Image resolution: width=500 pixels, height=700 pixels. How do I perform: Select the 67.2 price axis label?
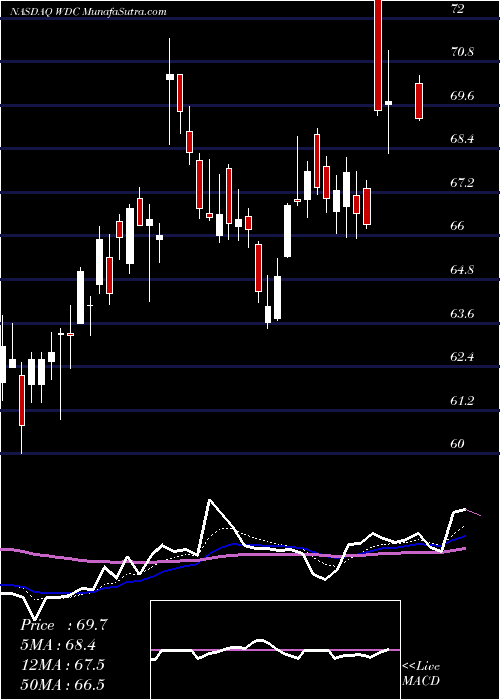(x=462, y=183)
